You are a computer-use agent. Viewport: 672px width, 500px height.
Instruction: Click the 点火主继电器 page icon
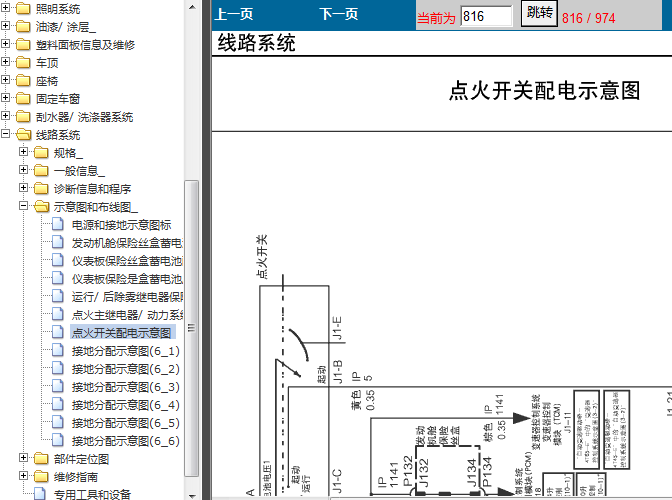(x=58, y=314)
